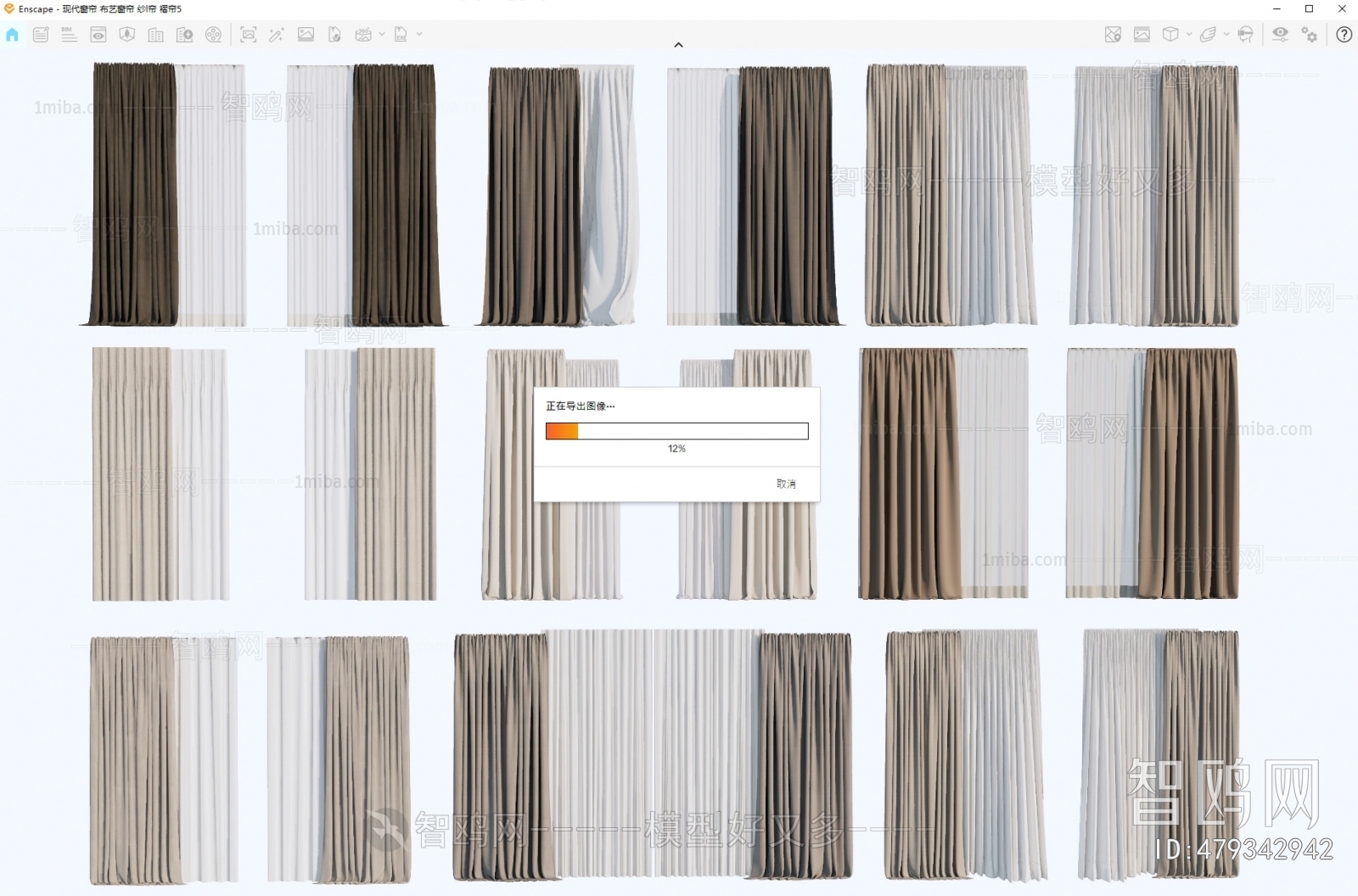Cancel the image export with 取消
Screen dimensions: 1358x896
pos(785,482)
